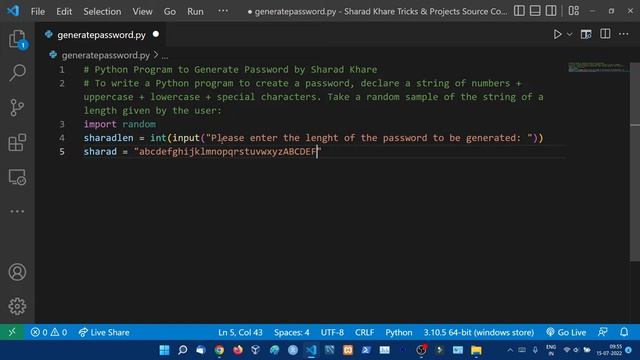Split the editor right
640x360 pixels.
[605, 34]
